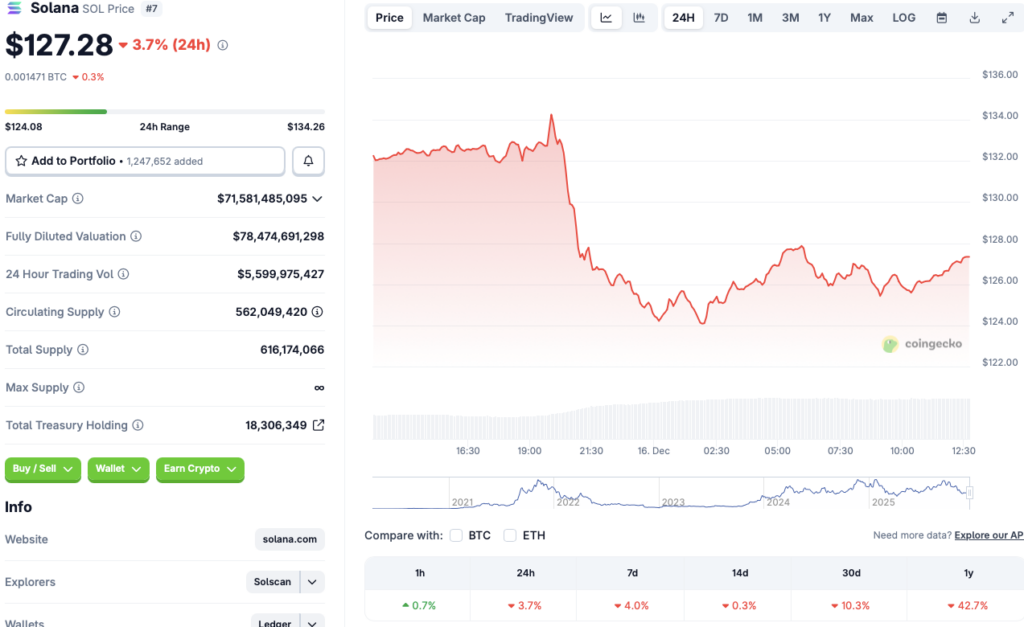The image size is (1024, 627).
Task: Download the chart data icon
Action: click(x=973, y=17)
